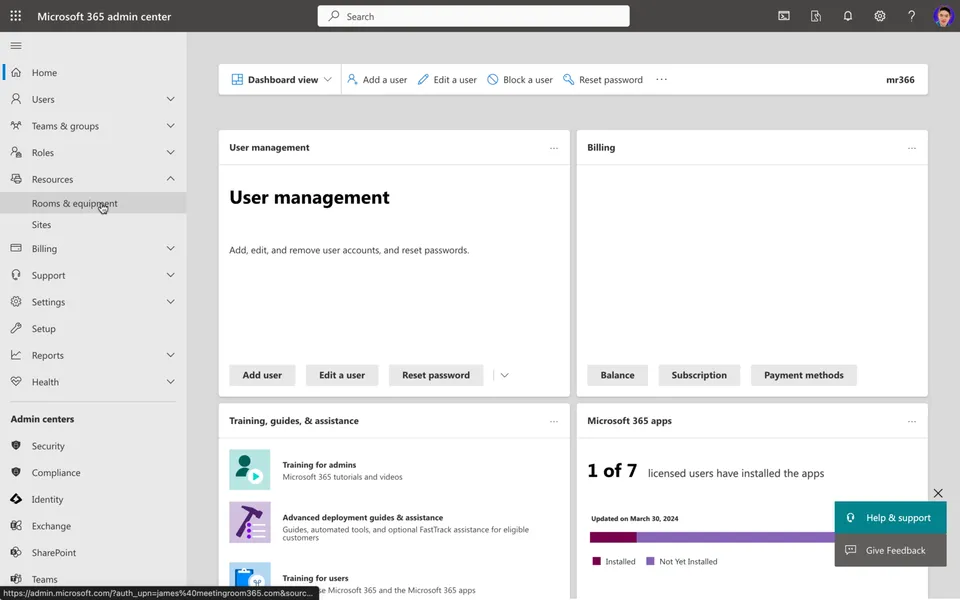The height and width of the screenshot is (600, 960).
Task: Collapse the Resources section chevron
Action: 170,179
